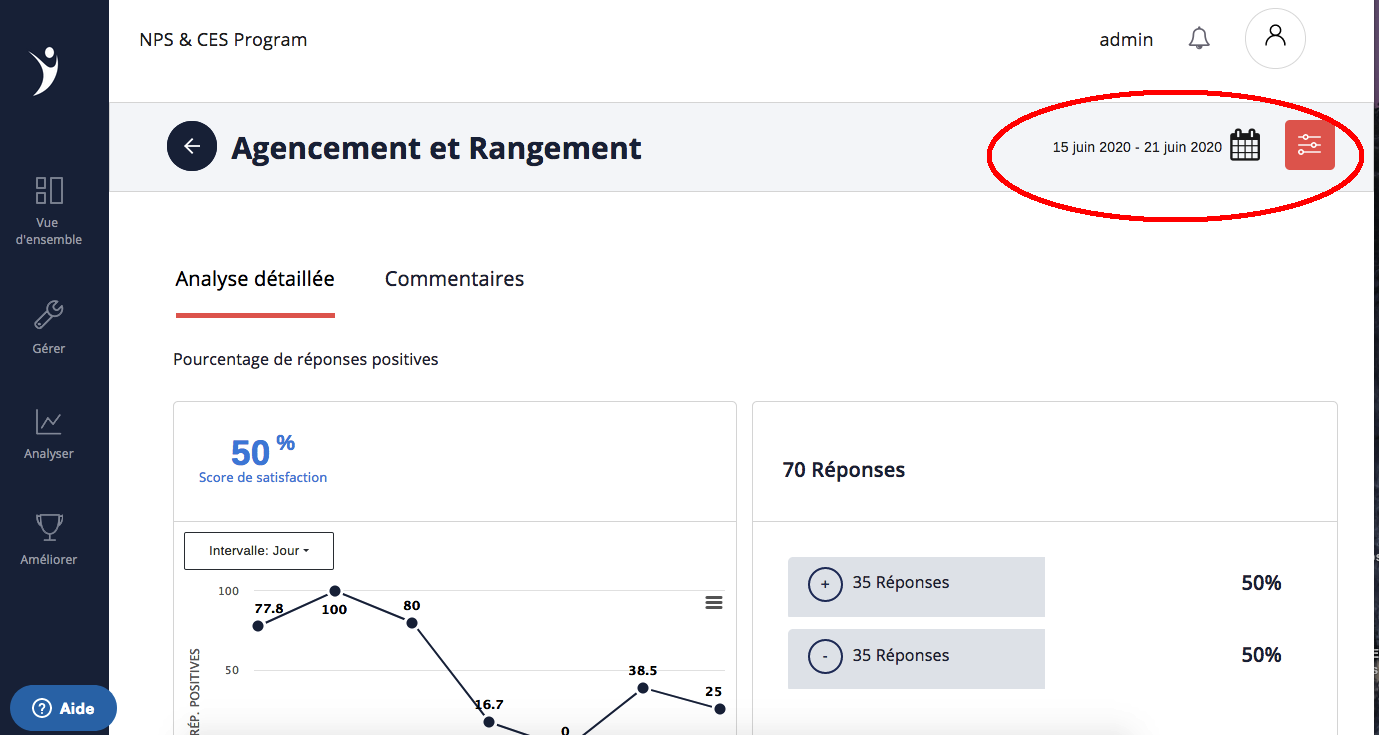Switch to the Commentaires tab
Screen dimensions: 1379x735
pos(454,279)
